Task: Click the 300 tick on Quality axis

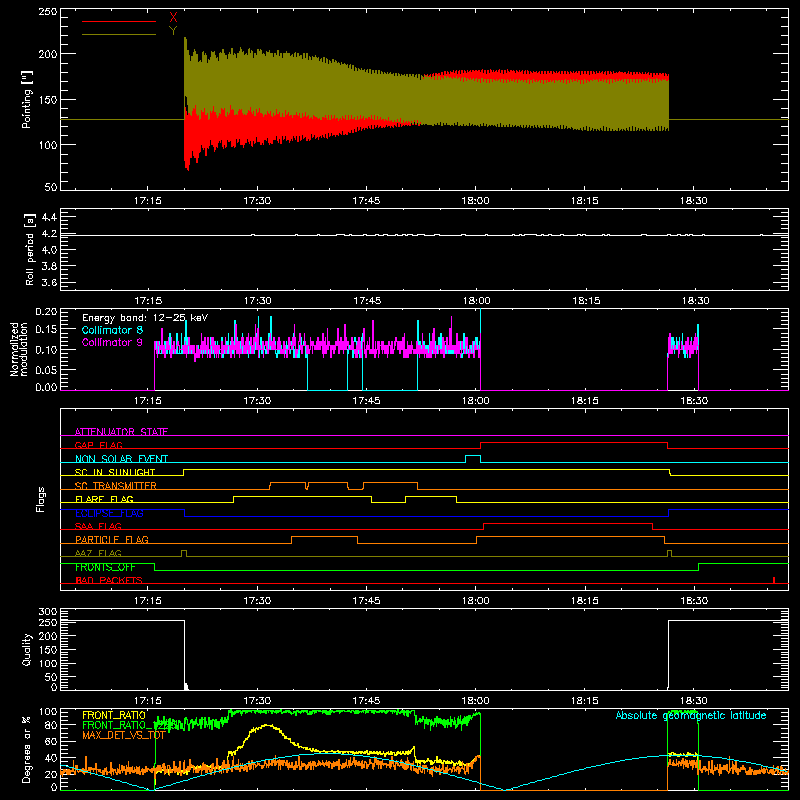Action: tap(48, 612)
